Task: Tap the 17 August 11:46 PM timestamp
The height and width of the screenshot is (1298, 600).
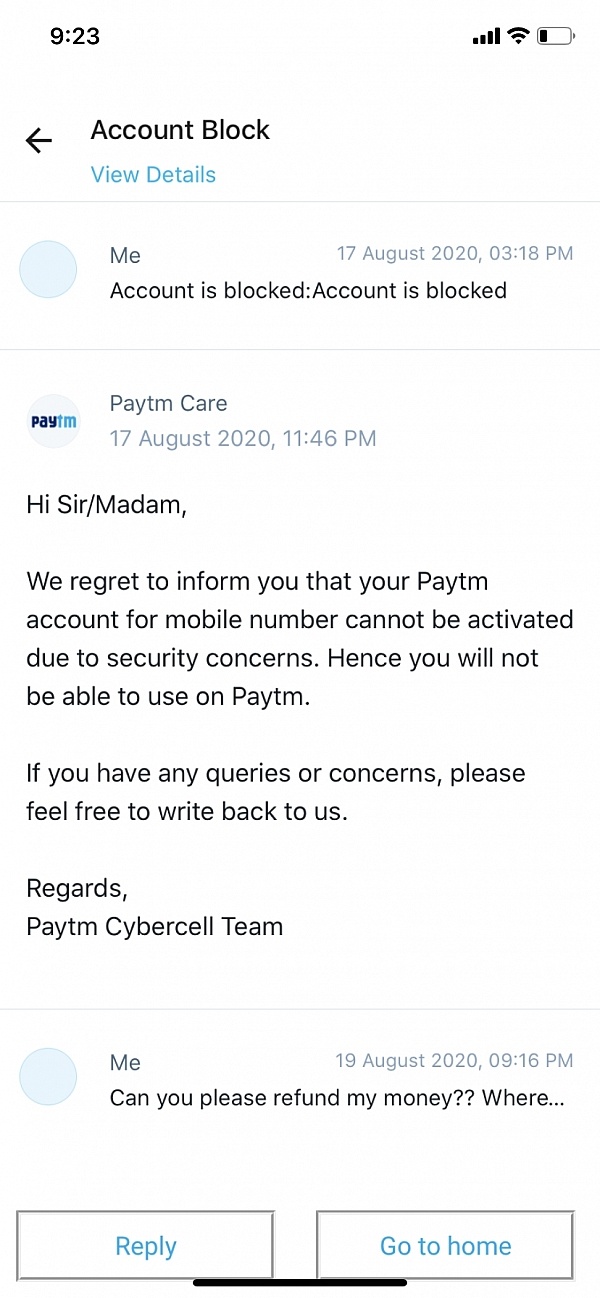Action: click(x=243, y=438)
